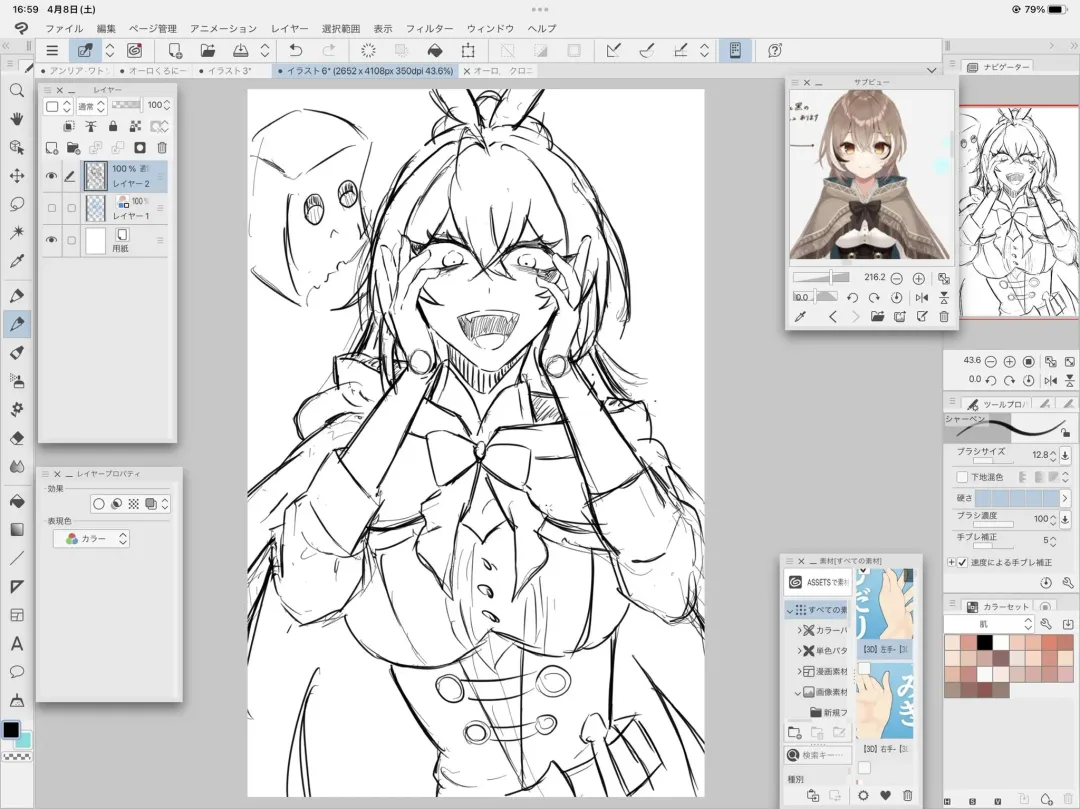
Task: Expand the 漫画素材 folder in Materials tree
Action: [799, 671]
